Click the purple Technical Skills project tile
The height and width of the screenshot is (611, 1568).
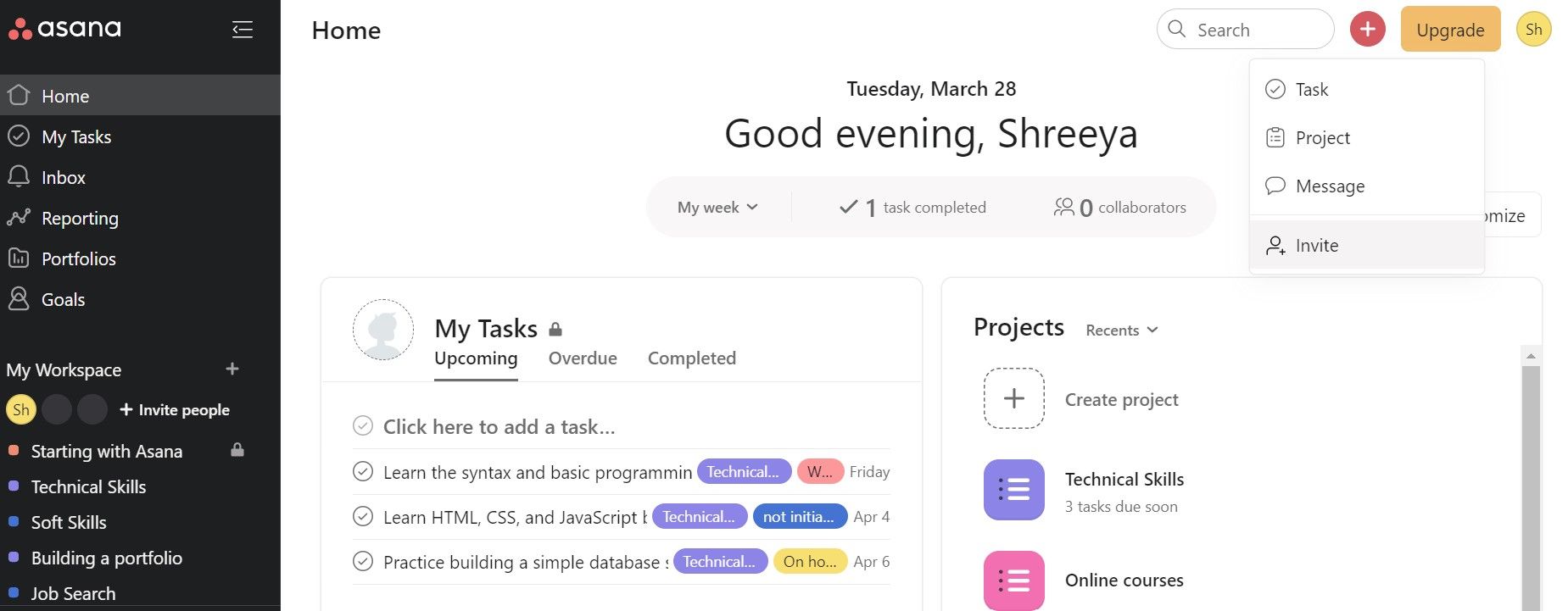(1013, 490)
